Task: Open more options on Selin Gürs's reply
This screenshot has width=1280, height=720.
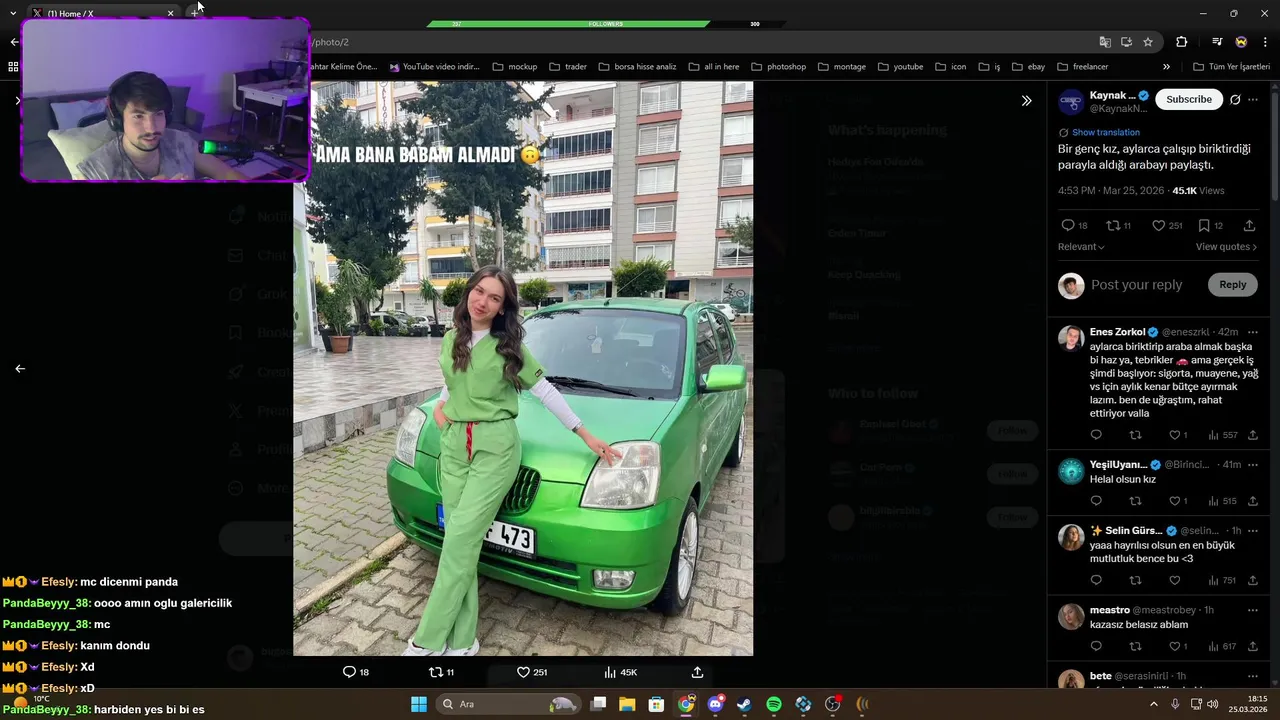Action: 1253,531
